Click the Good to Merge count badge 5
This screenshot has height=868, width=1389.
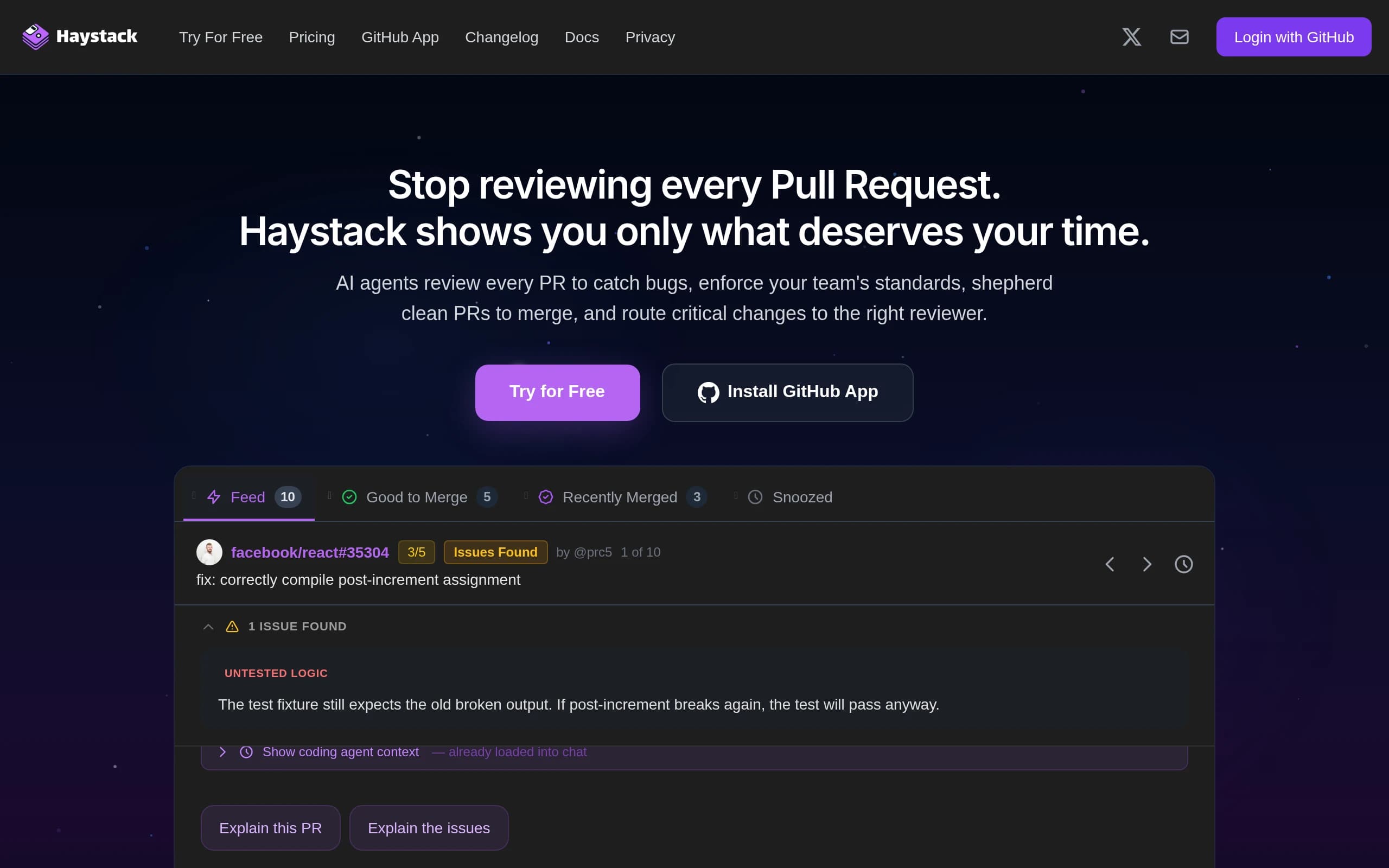point(487,497)
